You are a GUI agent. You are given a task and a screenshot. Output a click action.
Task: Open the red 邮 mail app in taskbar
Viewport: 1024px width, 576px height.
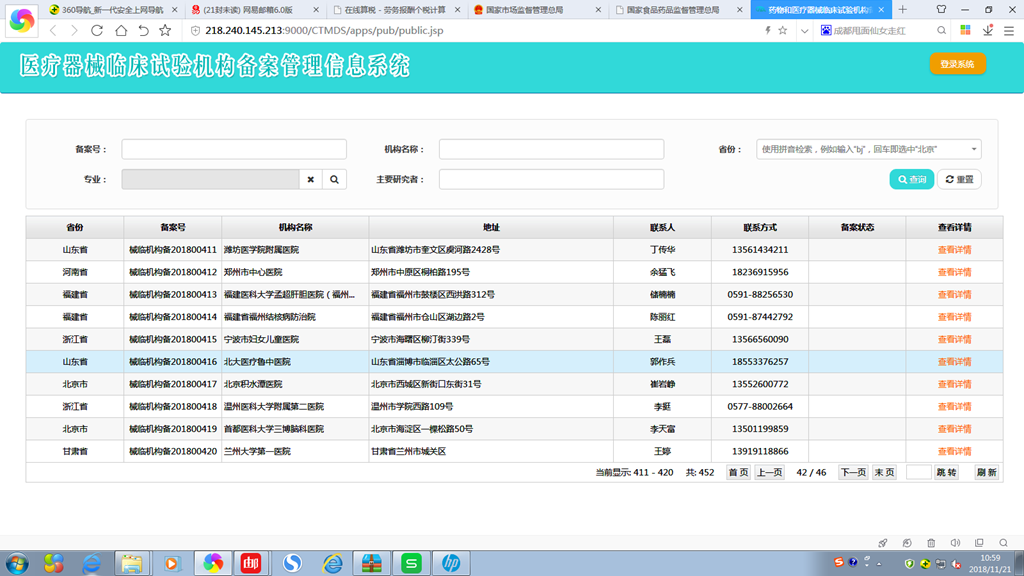point(251,563)
